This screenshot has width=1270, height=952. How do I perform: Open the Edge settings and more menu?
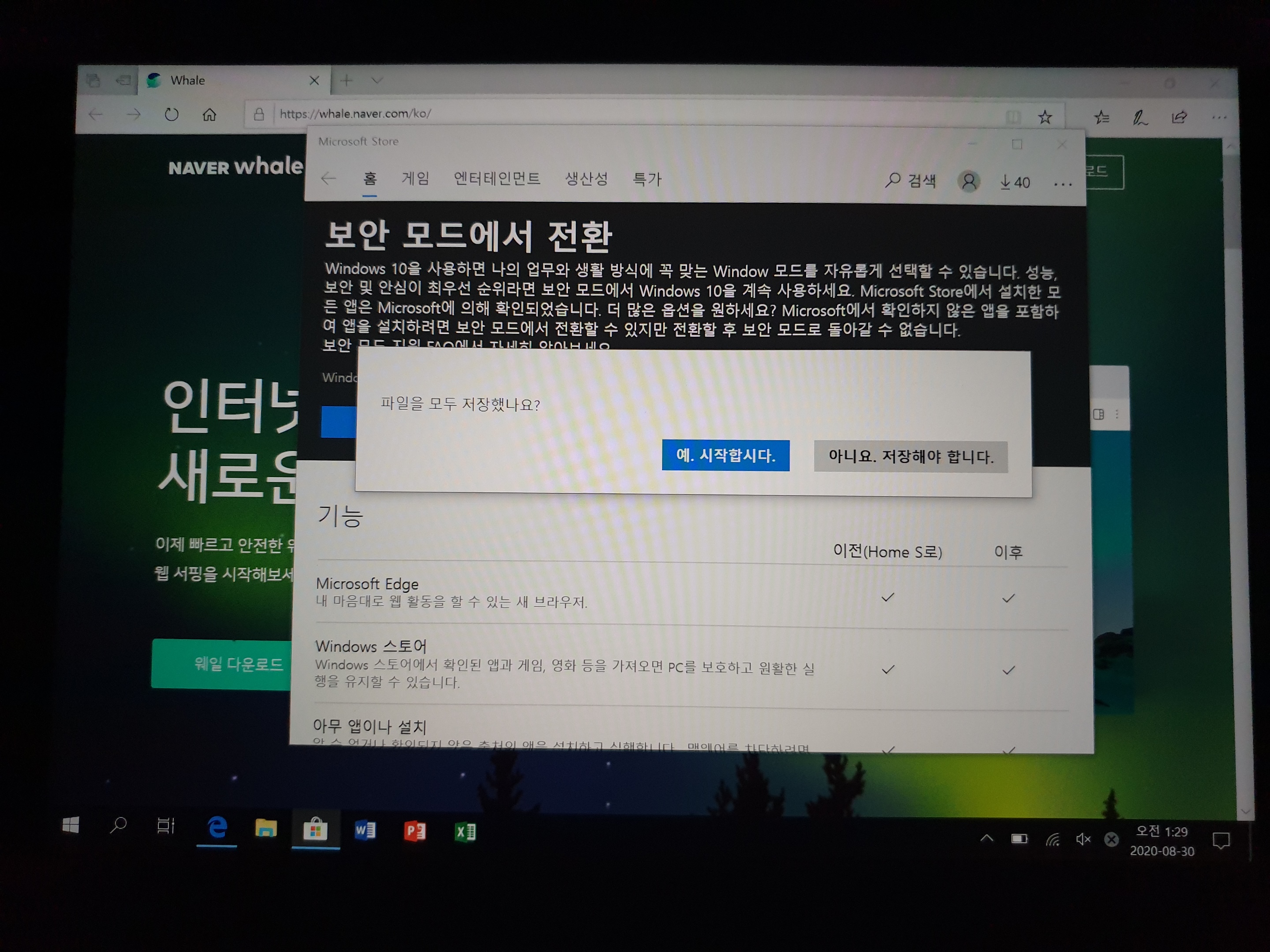(x=1218, y=118)
